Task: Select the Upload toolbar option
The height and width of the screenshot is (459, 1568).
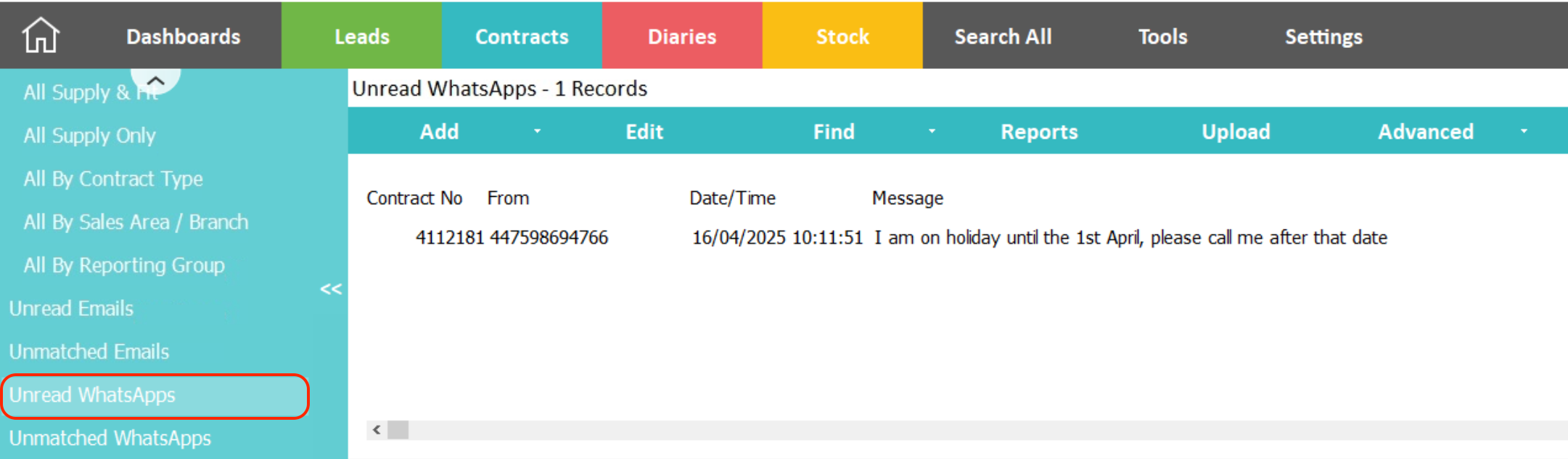Action: [x=1236, y=133]
